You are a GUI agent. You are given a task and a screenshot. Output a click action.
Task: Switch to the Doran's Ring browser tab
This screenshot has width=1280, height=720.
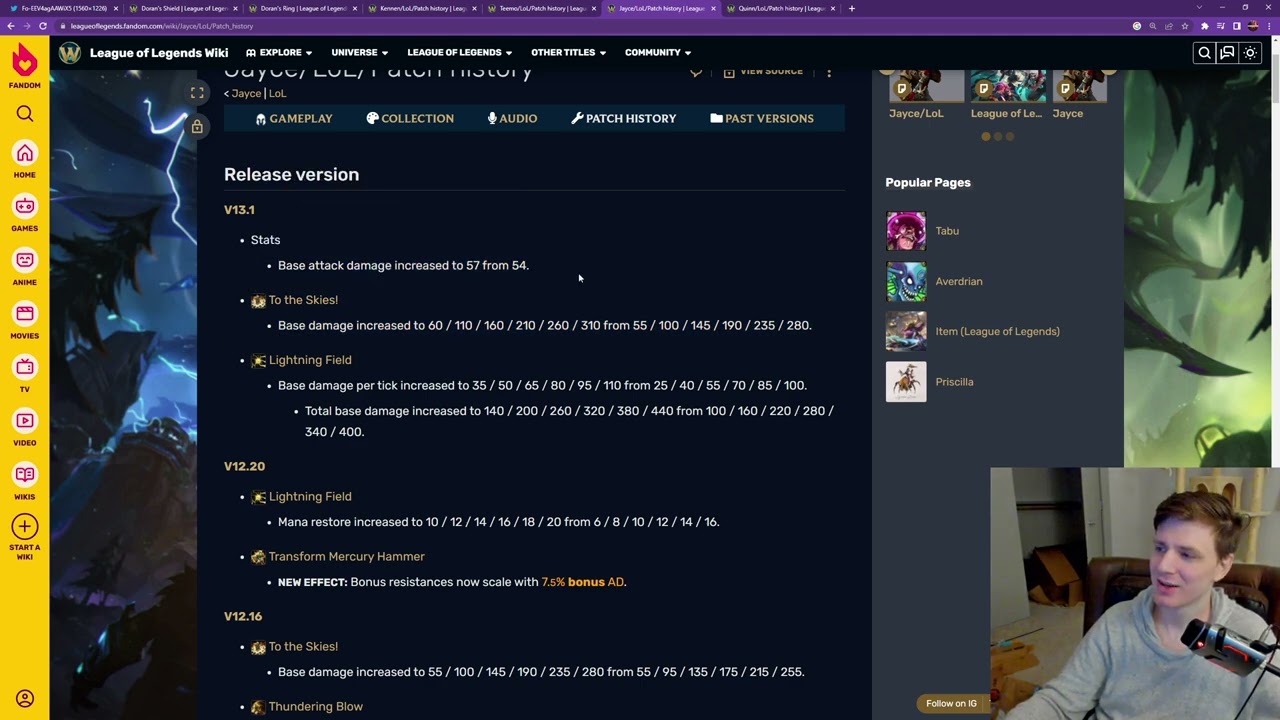pos(300,8)
